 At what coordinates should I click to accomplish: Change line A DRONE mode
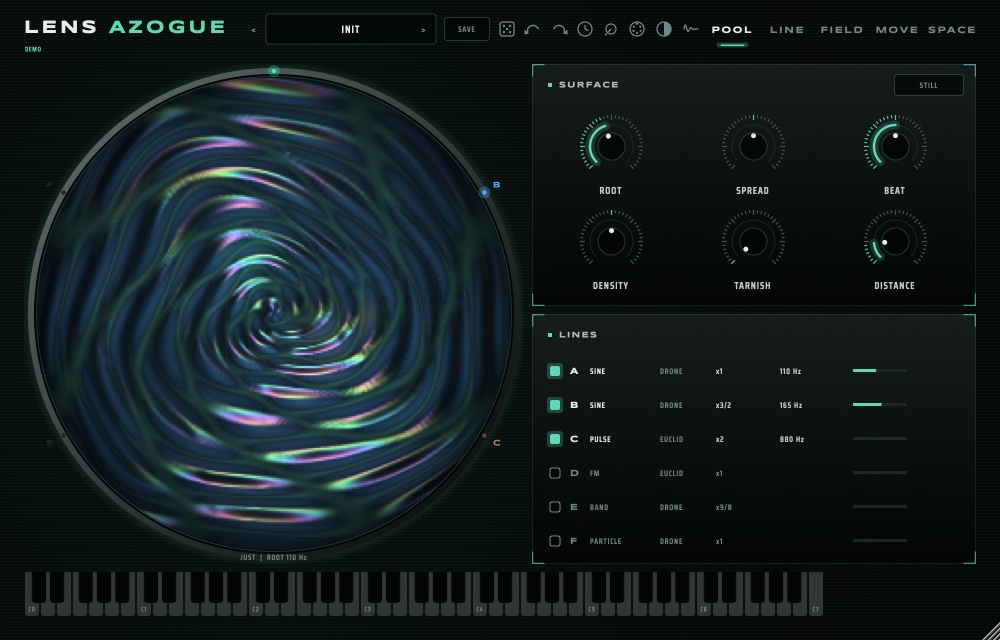pos(671,372)
